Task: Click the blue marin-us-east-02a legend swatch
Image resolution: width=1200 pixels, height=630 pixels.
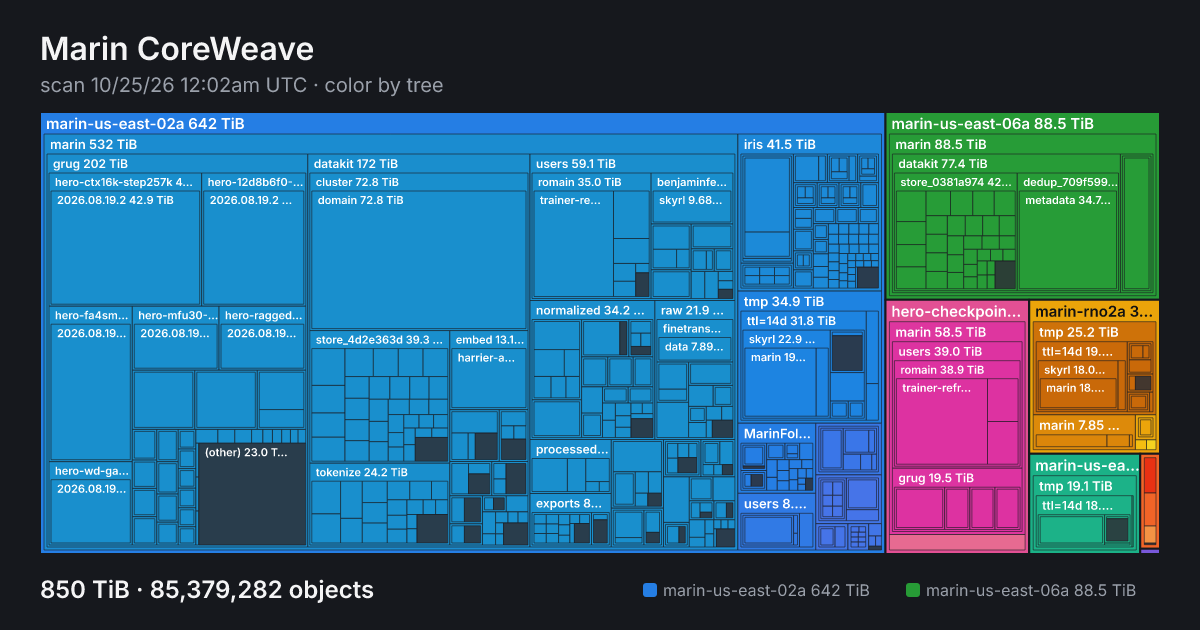Action: (x=650, y=590)
